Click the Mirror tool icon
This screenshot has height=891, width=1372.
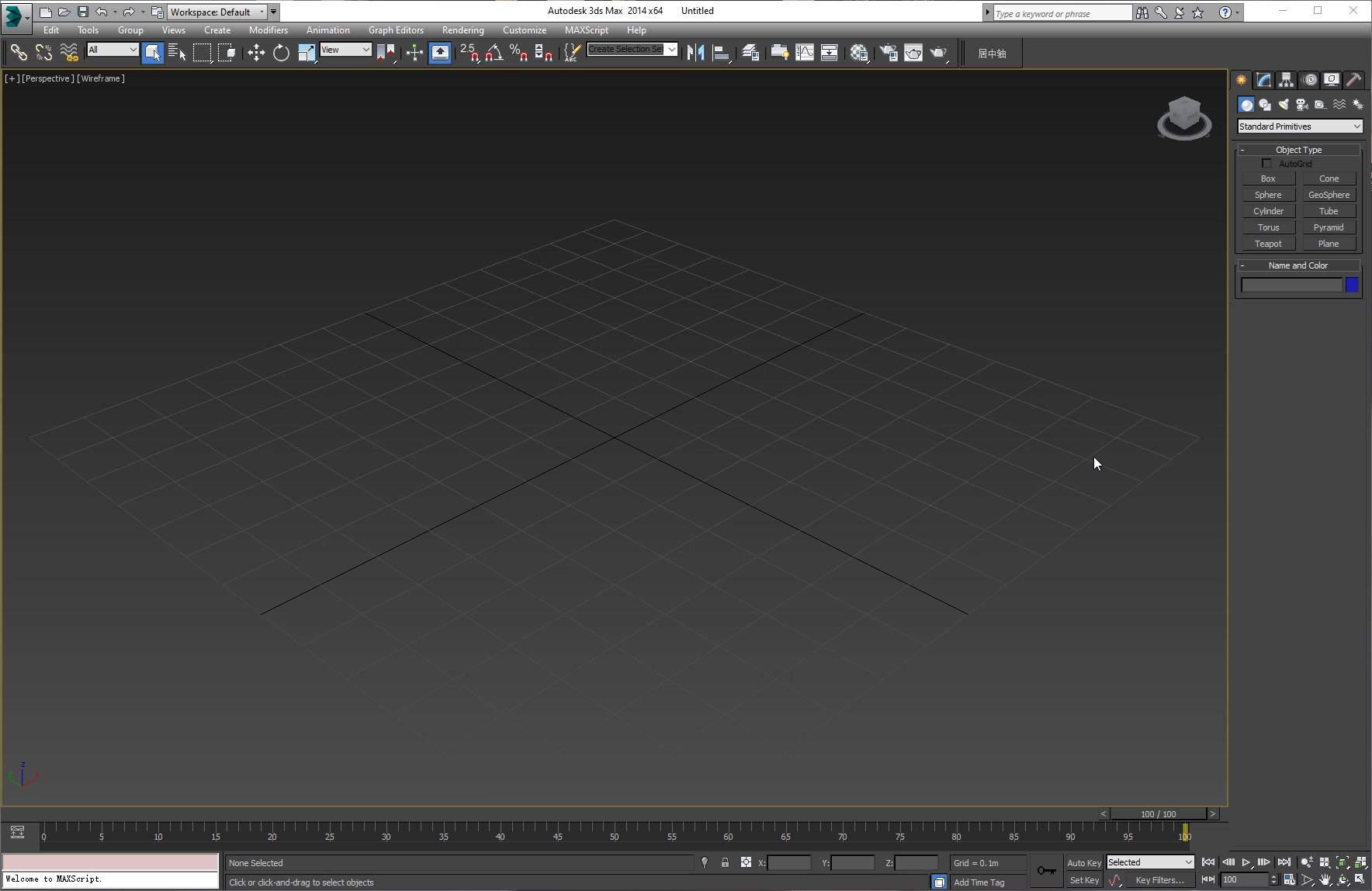click(695, 53)
